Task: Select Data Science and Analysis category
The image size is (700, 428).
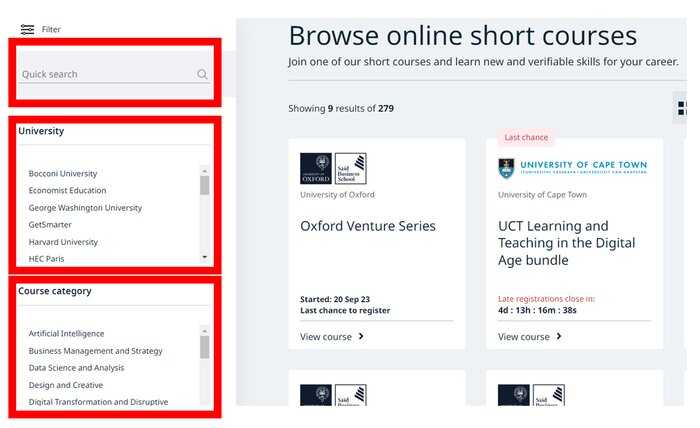Action: (x=76, y=368)
